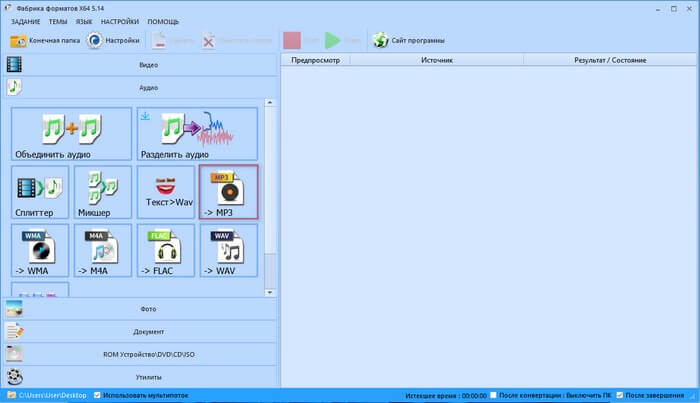The height and width of the screenshot is (403, 700).
Task: Click the ROM disc drive icon
Action: [14, 354]
